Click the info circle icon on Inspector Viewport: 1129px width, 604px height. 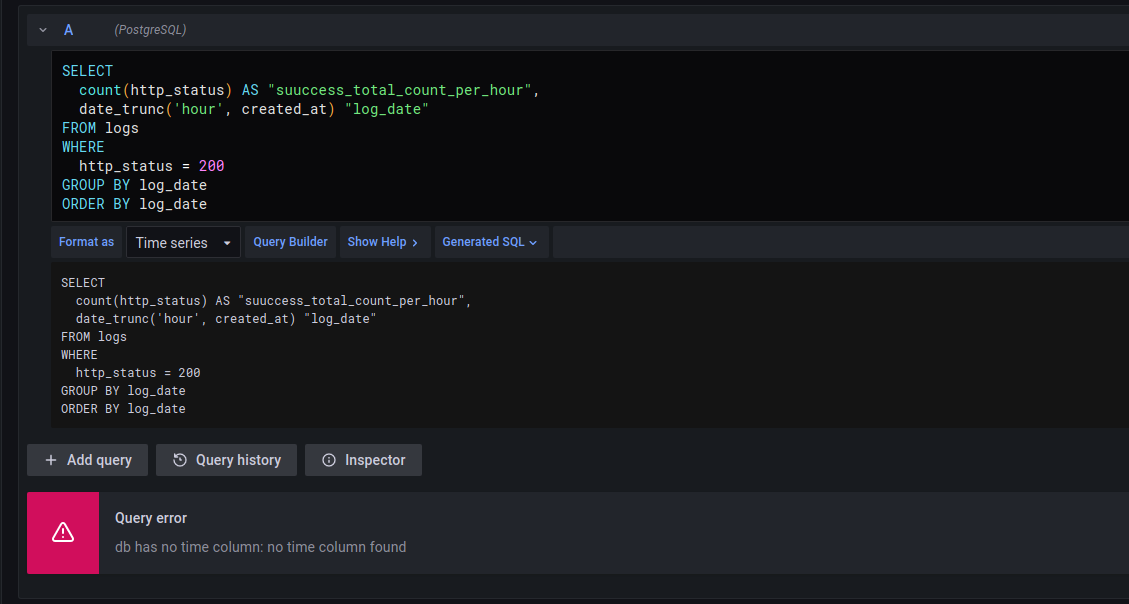[x=328, y=460]
